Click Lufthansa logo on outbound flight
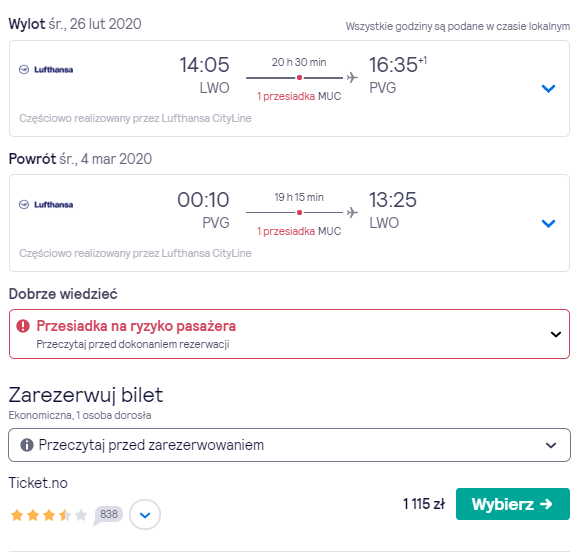The height and width of the screenshot is (554, 580). 46,70
